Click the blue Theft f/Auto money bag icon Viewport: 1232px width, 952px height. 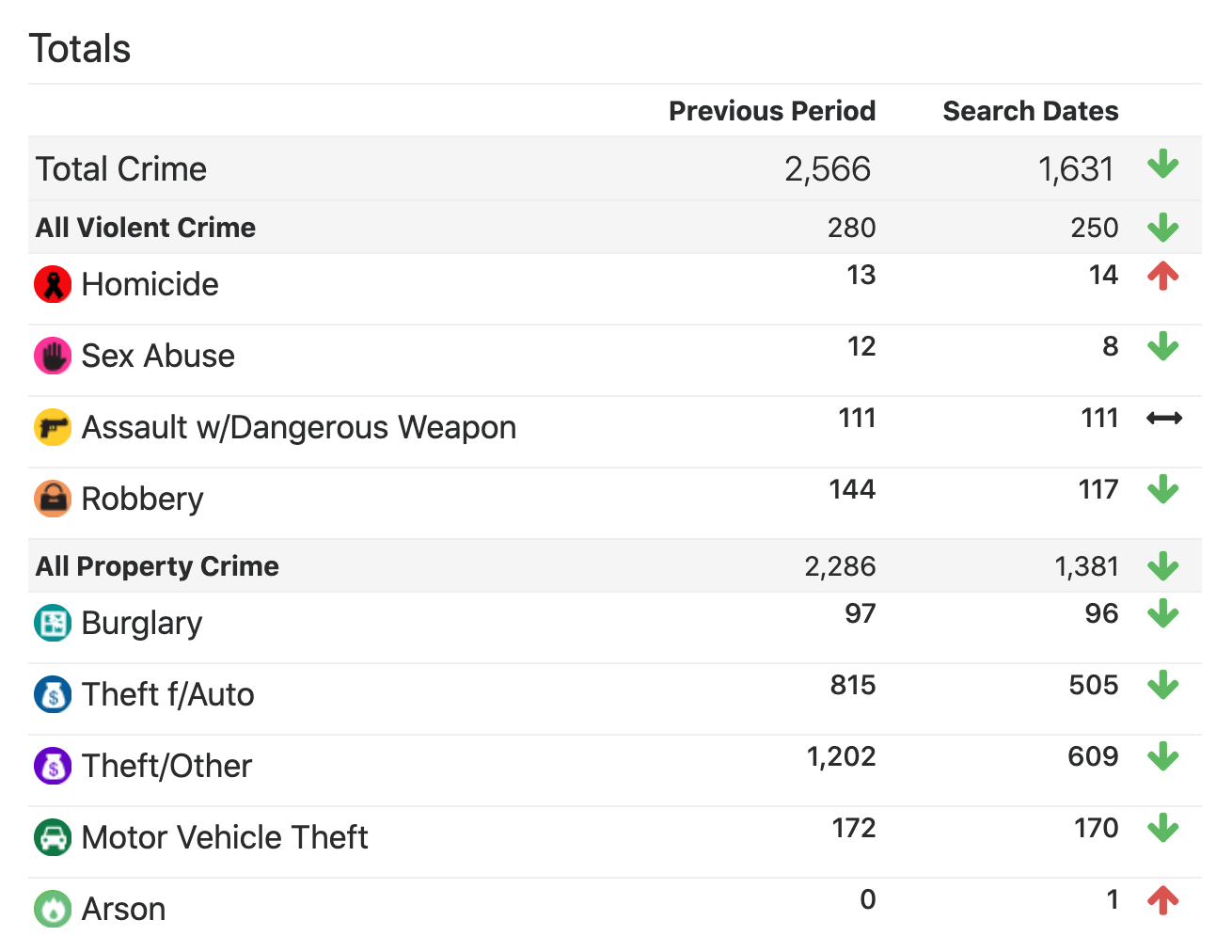53,694
